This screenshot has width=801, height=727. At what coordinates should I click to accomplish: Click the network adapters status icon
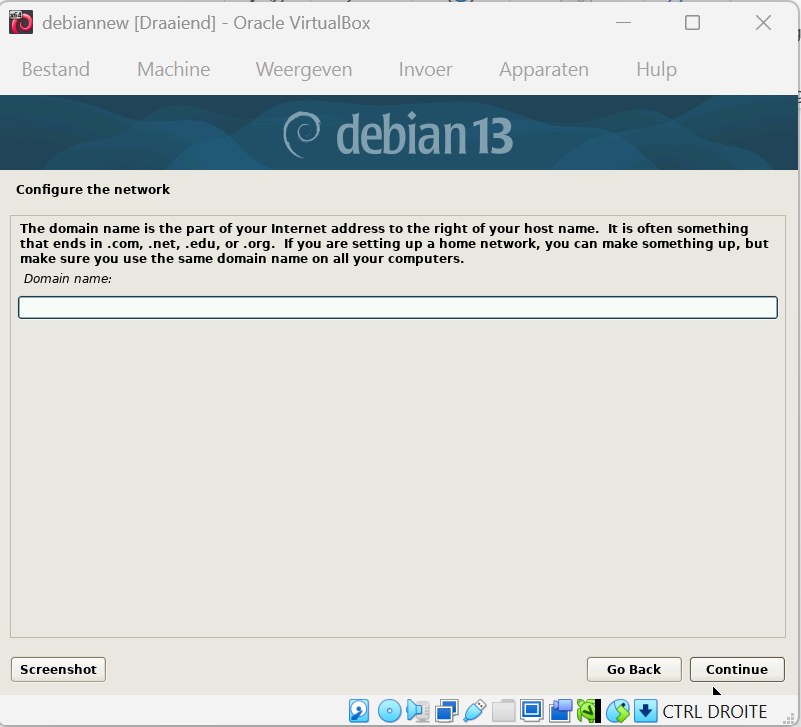point(447,711)
